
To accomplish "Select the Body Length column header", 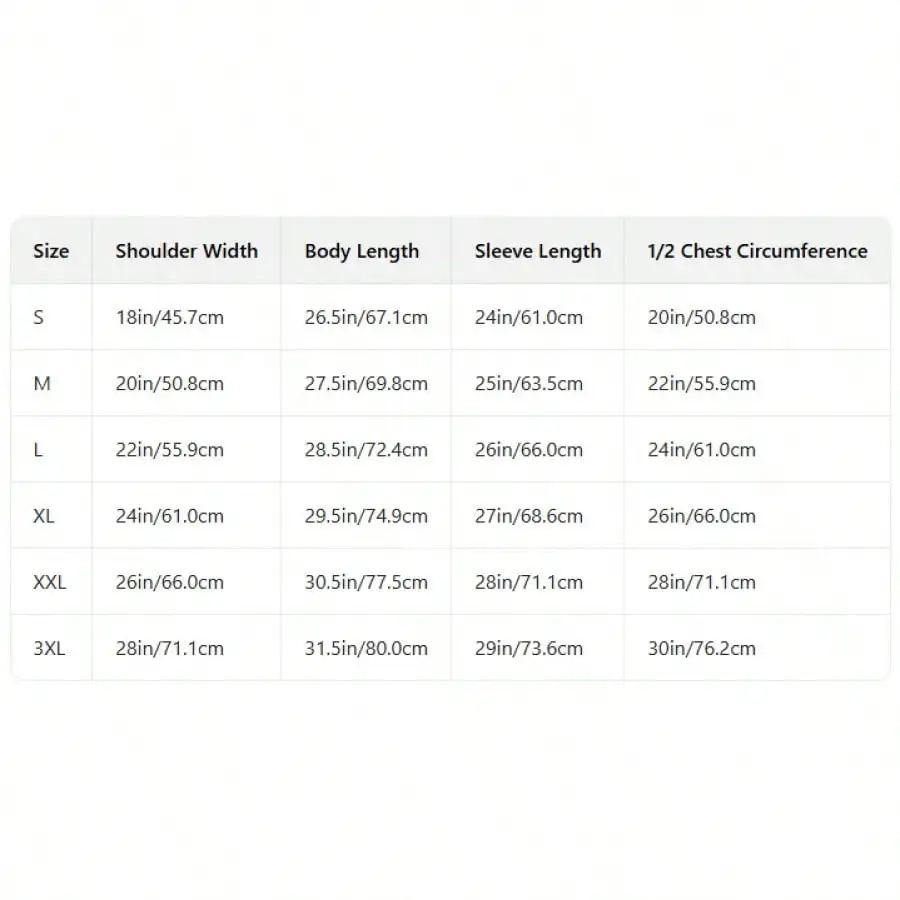I will click(x=361, y=251).
